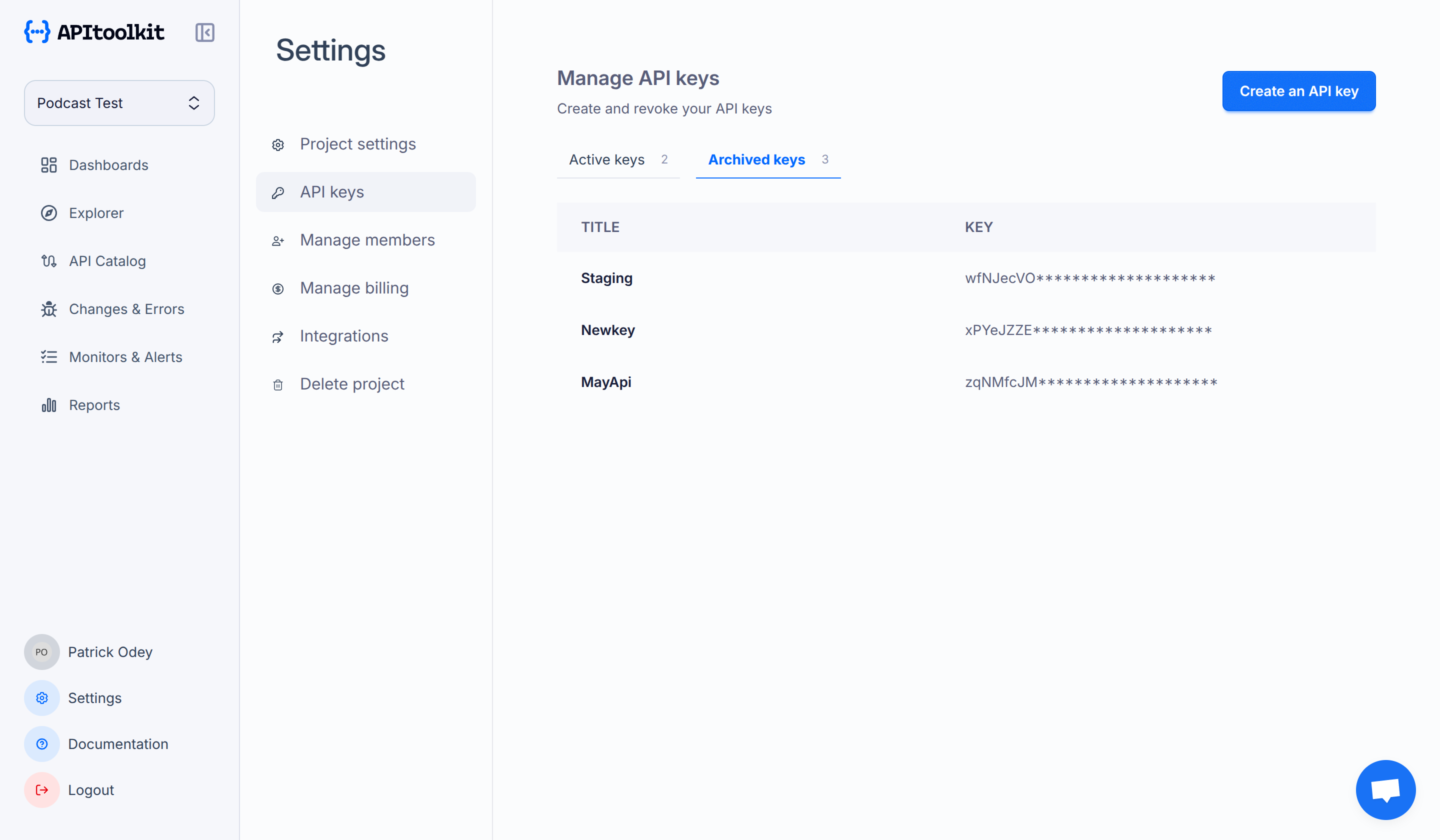Open Monitors & Alerts
Screen dimensions: 1440x840
pyautogui.click(x=125, y=356)
